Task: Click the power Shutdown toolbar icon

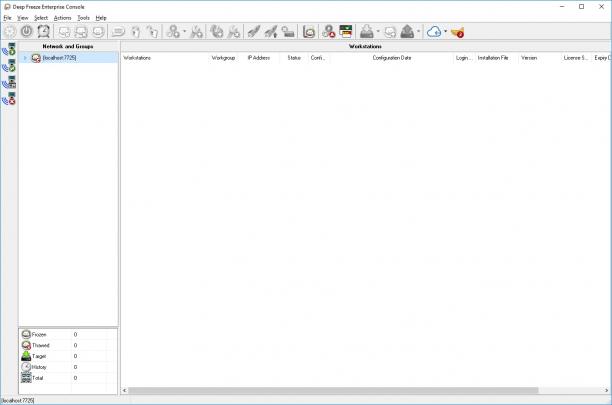Action: click(x=26, y=32)
